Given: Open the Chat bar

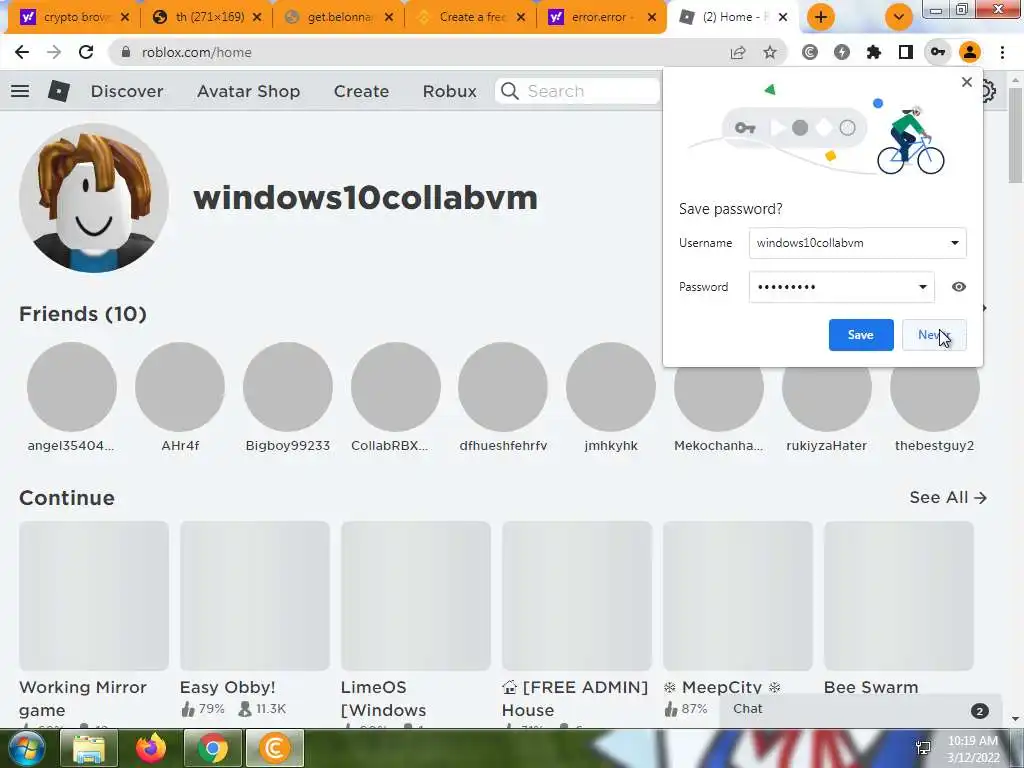Looking at the screenshot, I should 860,710.
